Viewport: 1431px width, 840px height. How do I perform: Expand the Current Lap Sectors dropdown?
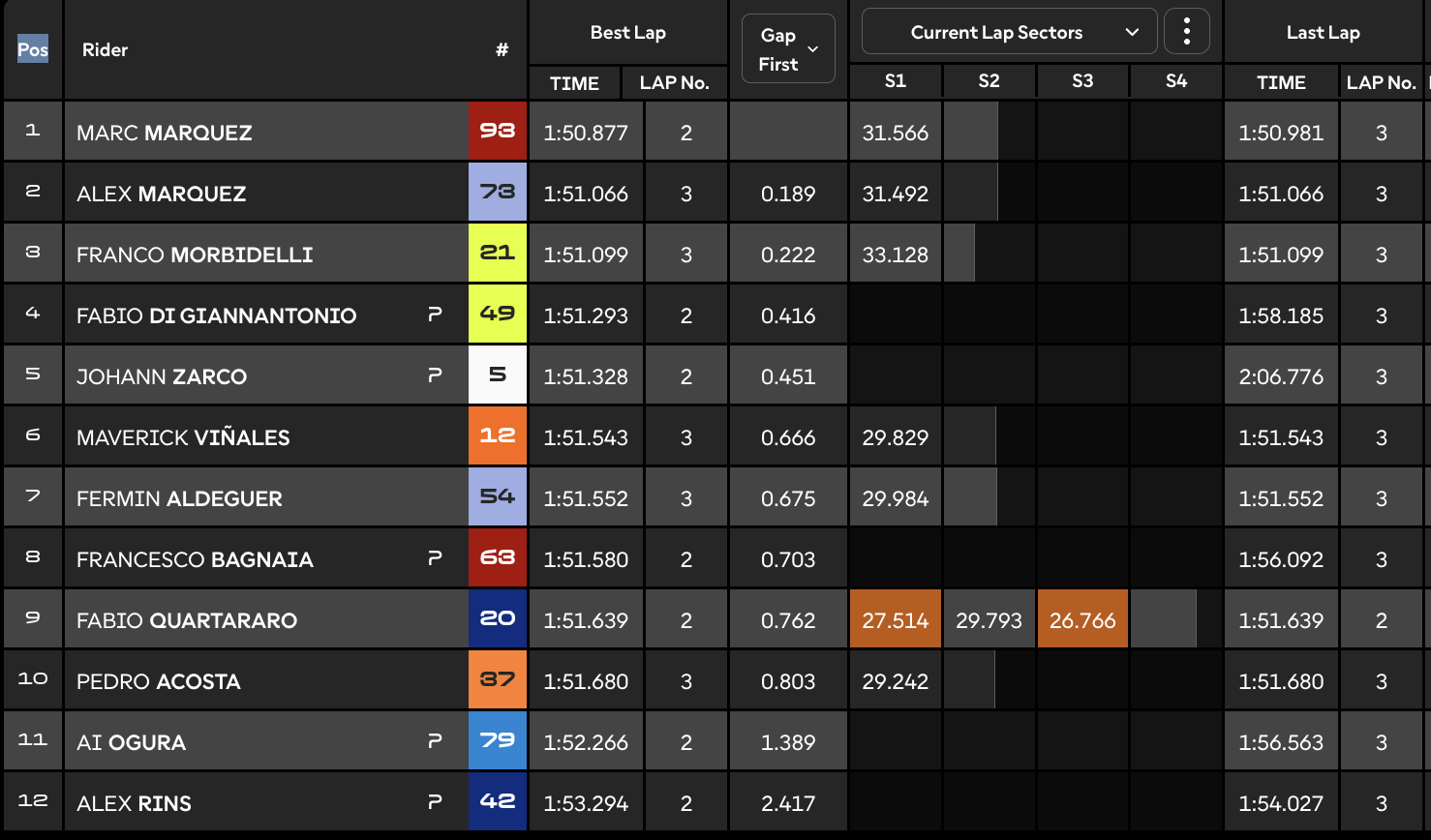(1009, 32)
